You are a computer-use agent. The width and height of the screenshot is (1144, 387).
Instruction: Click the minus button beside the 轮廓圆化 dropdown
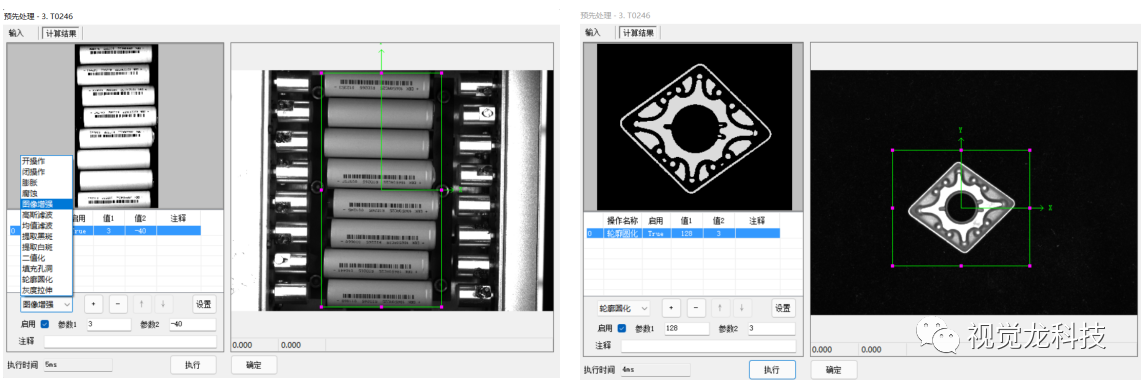click(x=696, y=308)
